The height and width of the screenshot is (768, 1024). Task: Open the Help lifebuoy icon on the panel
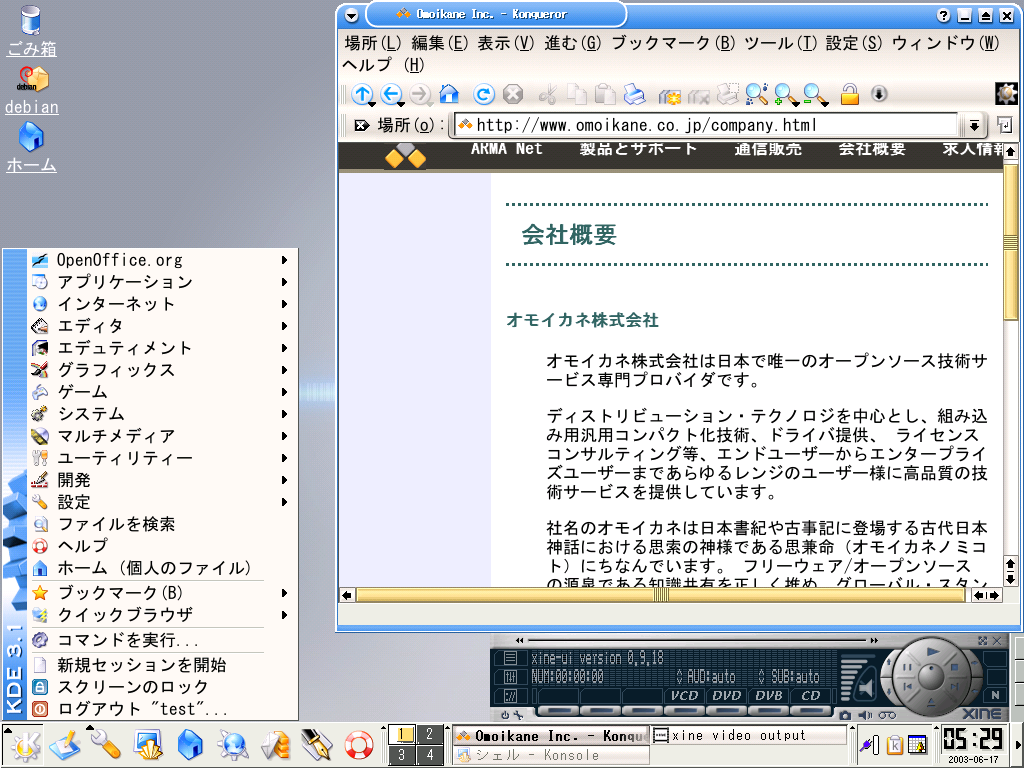point(358,745)
